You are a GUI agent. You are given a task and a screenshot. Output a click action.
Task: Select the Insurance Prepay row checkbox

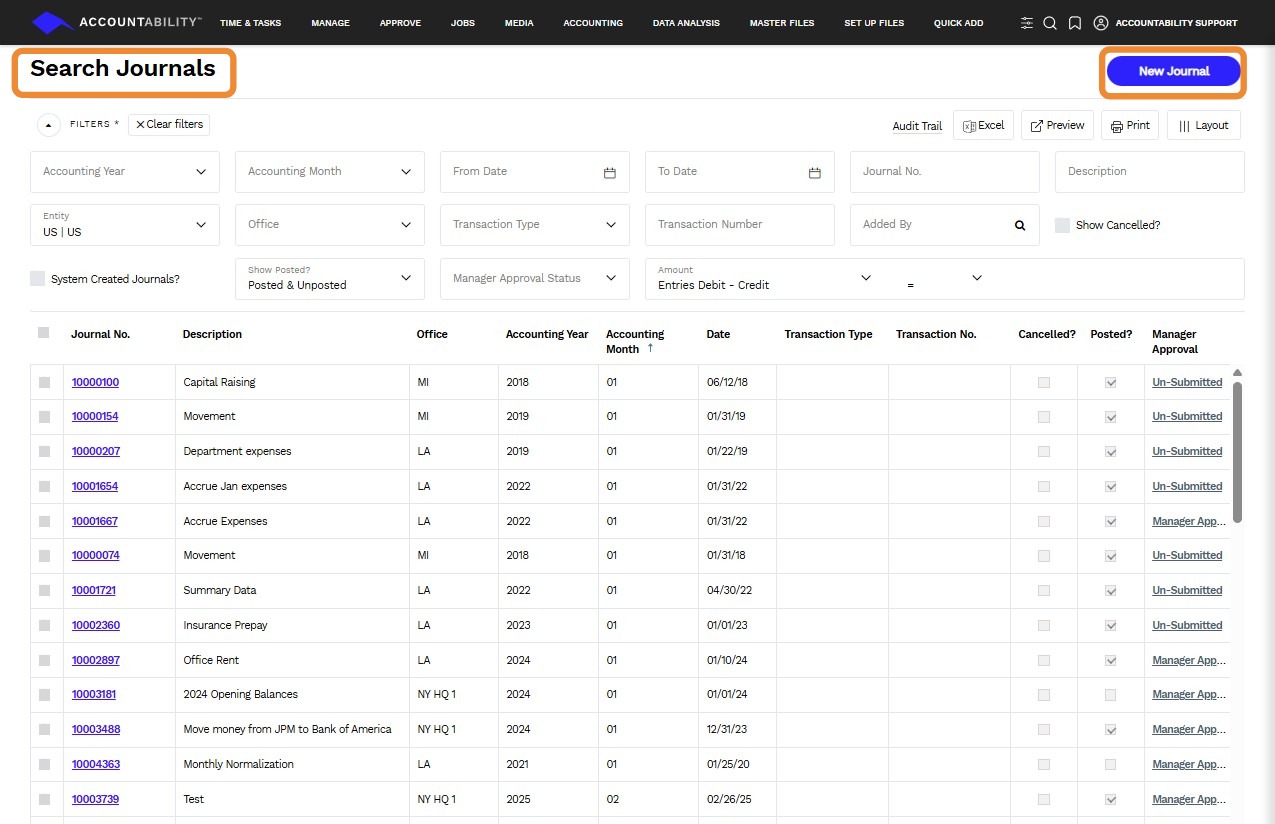tap(44, 625)
